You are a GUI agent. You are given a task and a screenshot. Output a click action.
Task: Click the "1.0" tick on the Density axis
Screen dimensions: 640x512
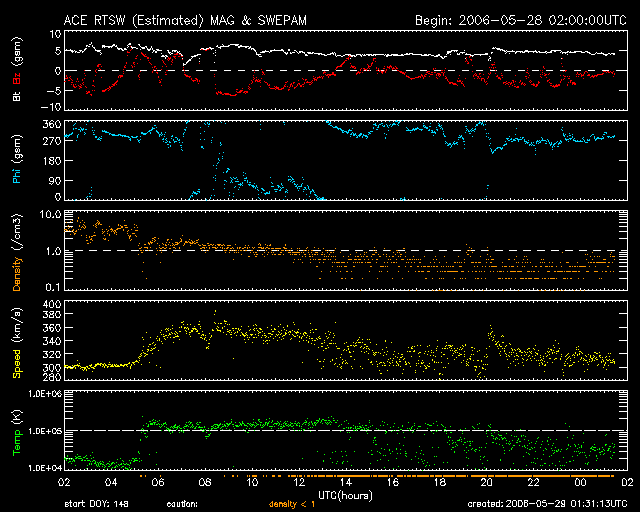click(53, 251)
